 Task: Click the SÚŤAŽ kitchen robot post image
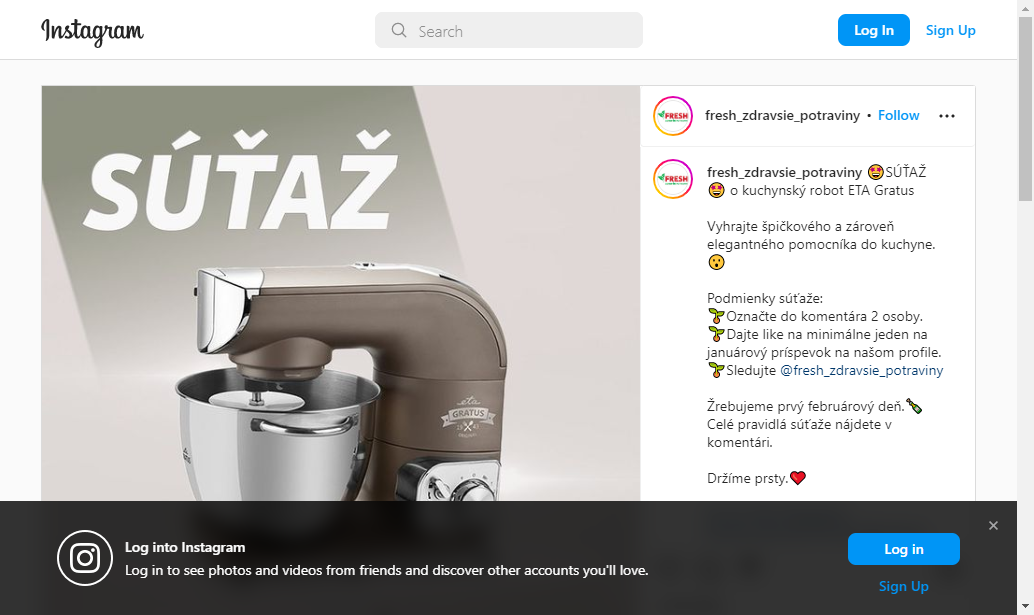[341, 293]
